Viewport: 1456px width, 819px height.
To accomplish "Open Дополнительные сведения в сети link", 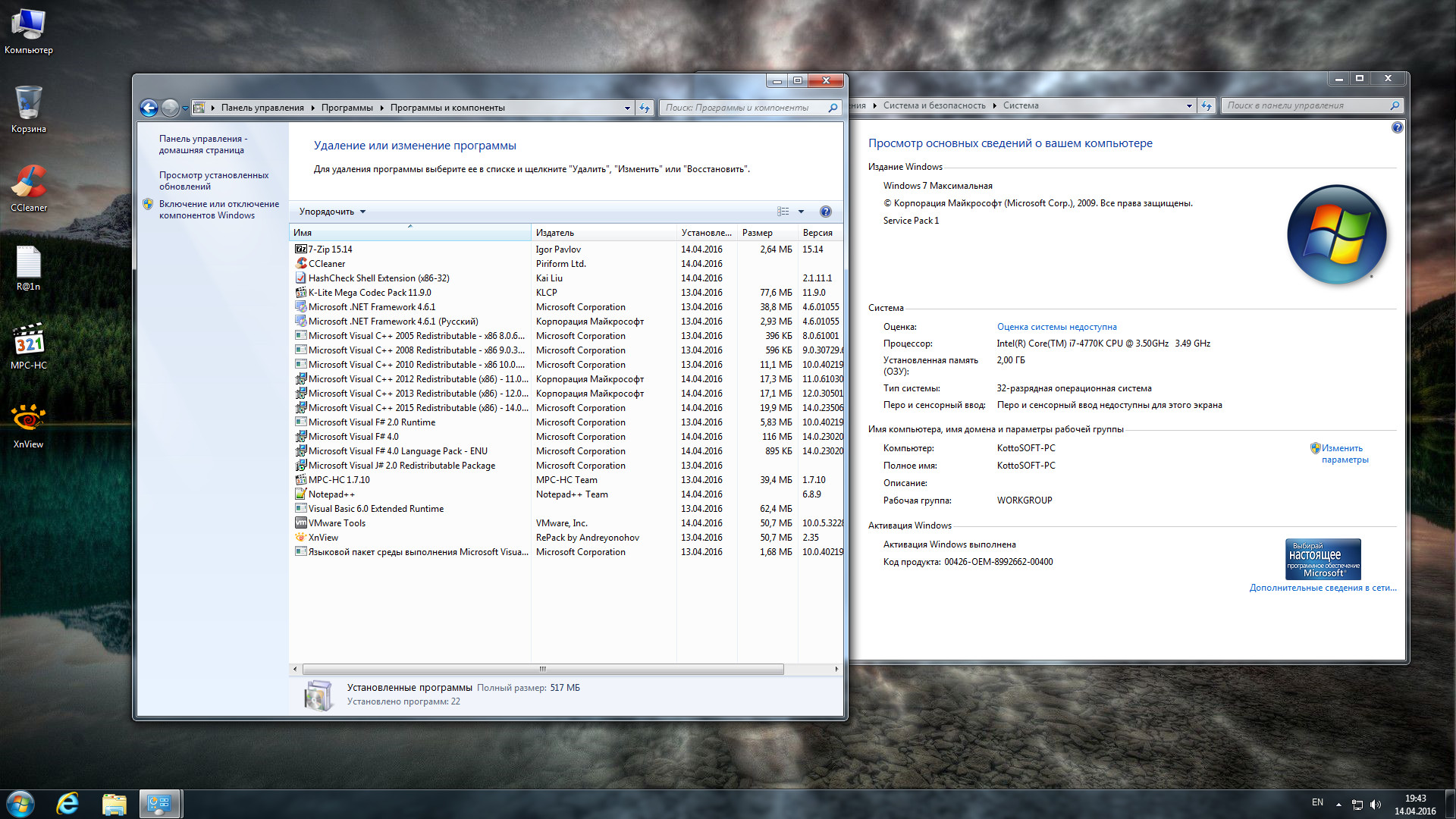I will click(x=1323, y=588).
